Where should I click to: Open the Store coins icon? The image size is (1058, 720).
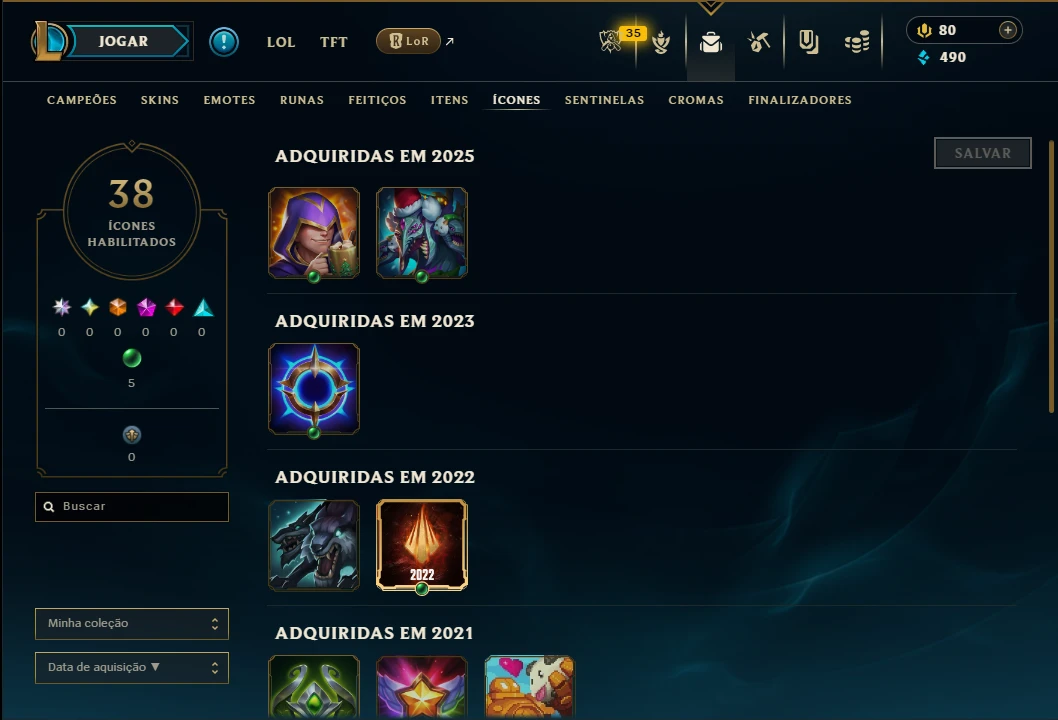(x=857, y=43)
